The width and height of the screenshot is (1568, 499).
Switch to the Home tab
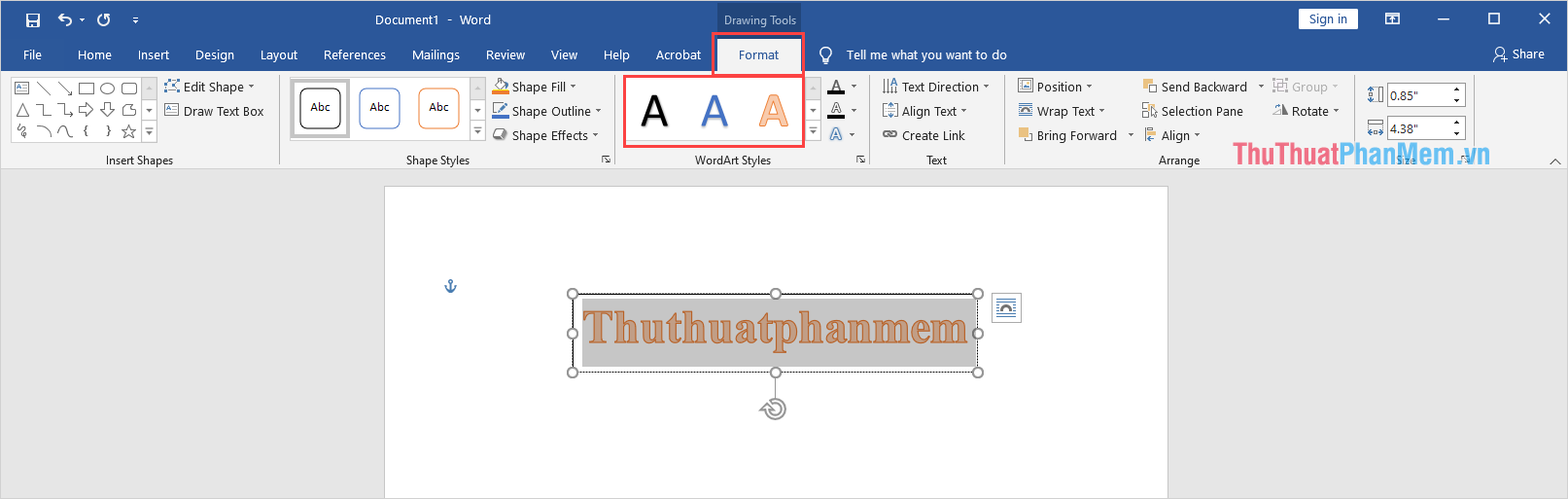coord(94,55)
